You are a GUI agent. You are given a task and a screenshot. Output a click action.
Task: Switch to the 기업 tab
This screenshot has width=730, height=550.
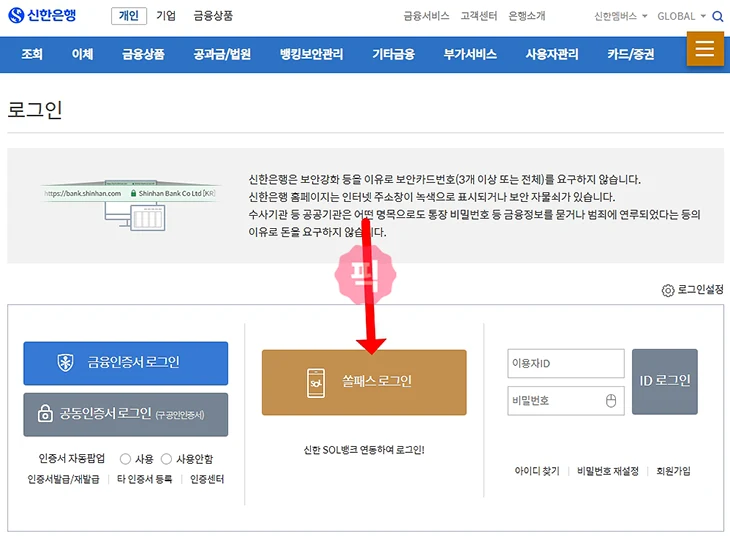[166, 16]
